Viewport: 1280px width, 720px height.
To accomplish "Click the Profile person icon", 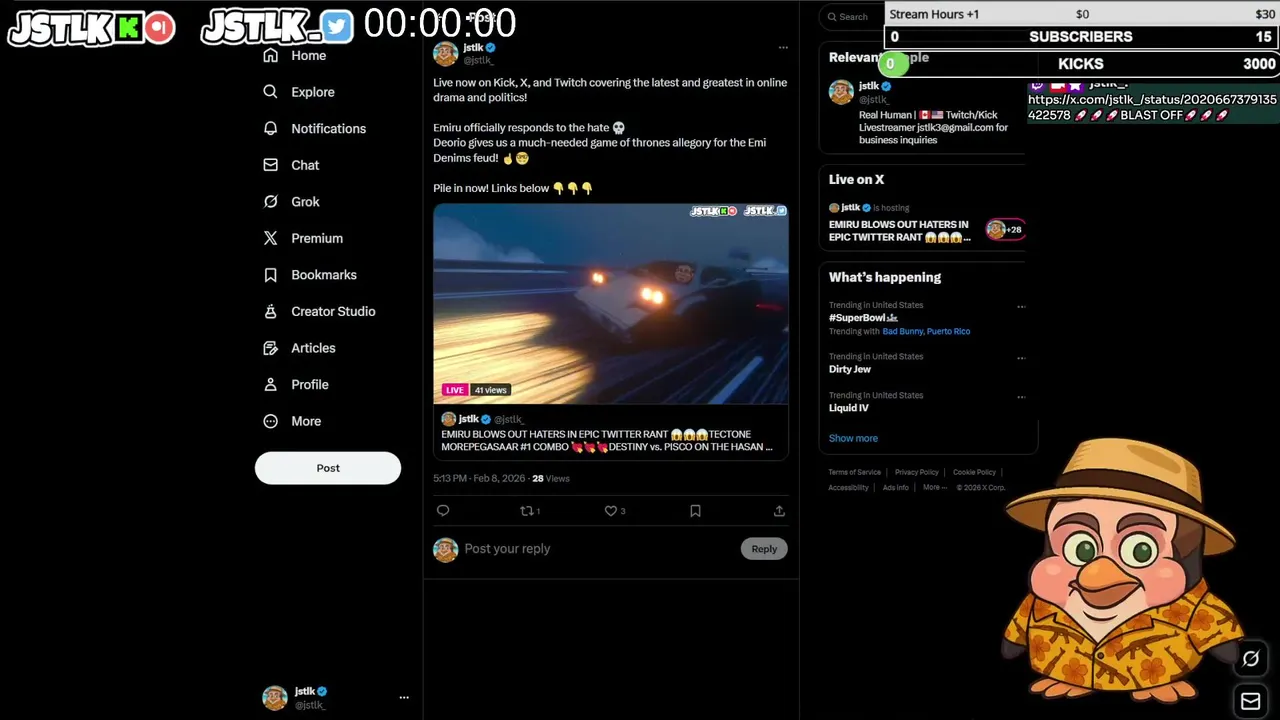I will 270,385.
